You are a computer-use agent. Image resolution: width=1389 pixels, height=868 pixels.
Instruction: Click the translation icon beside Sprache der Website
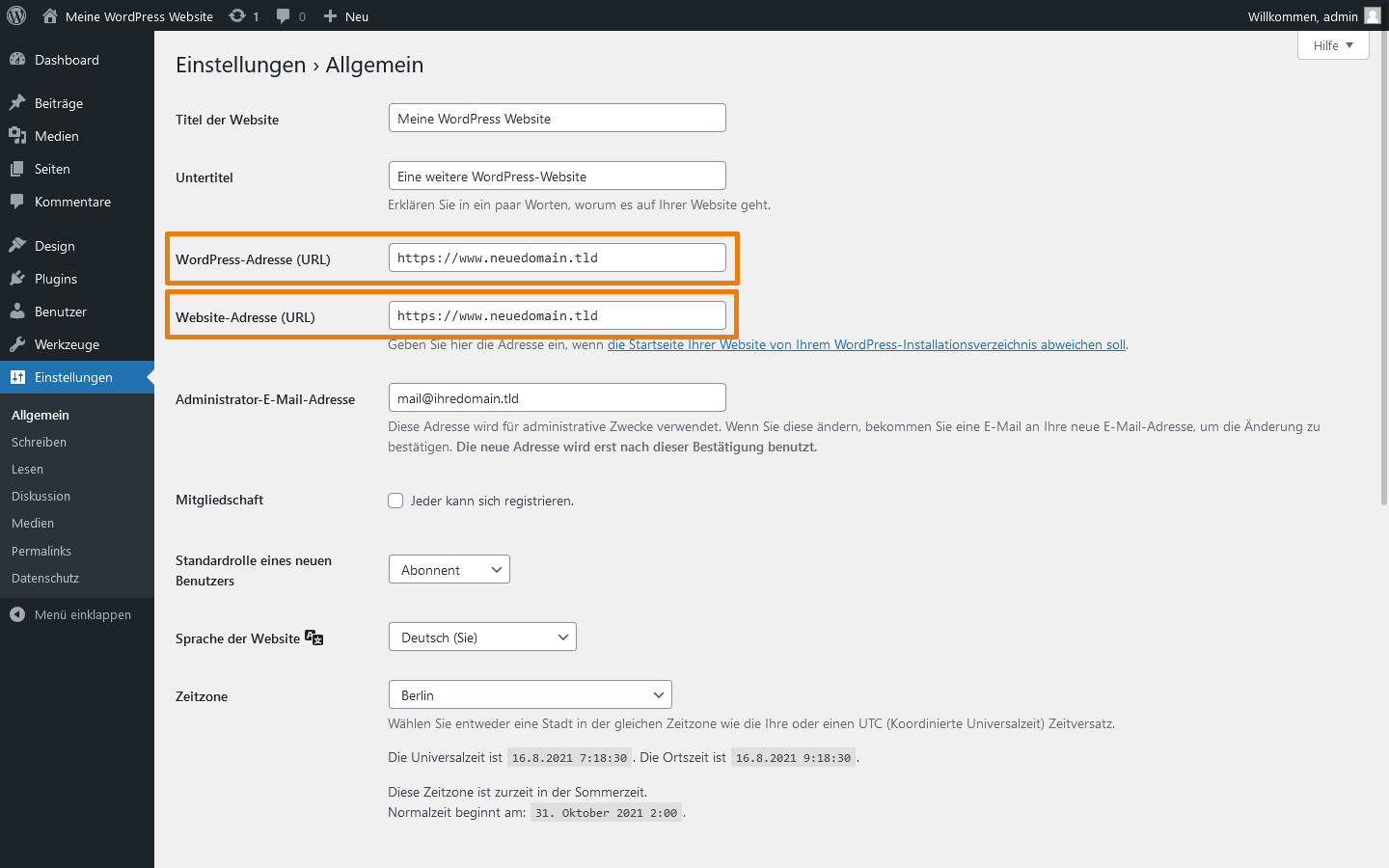click(313, 637)
